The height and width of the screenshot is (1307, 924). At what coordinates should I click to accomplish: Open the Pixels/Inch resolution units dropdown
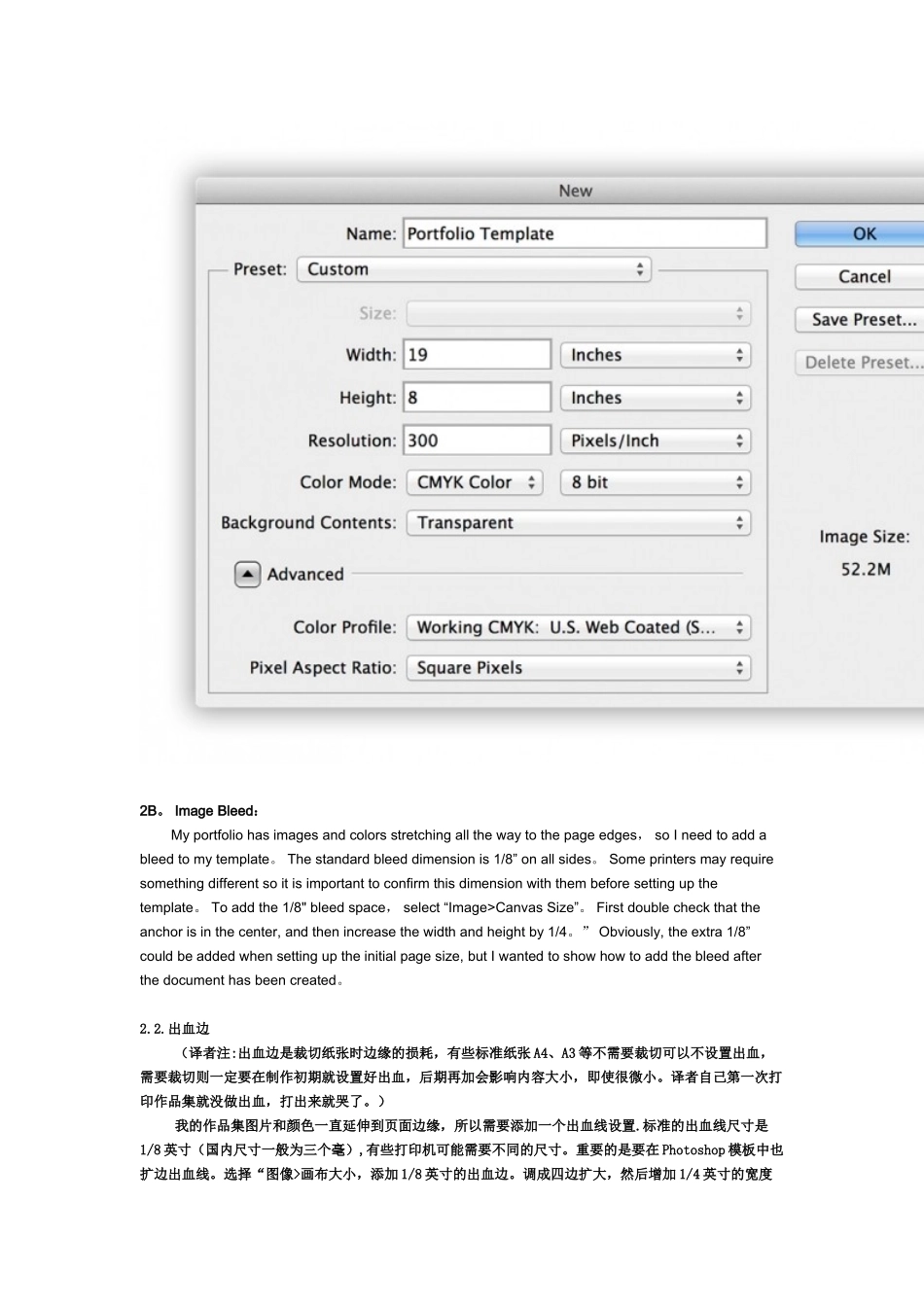[656, 442]
